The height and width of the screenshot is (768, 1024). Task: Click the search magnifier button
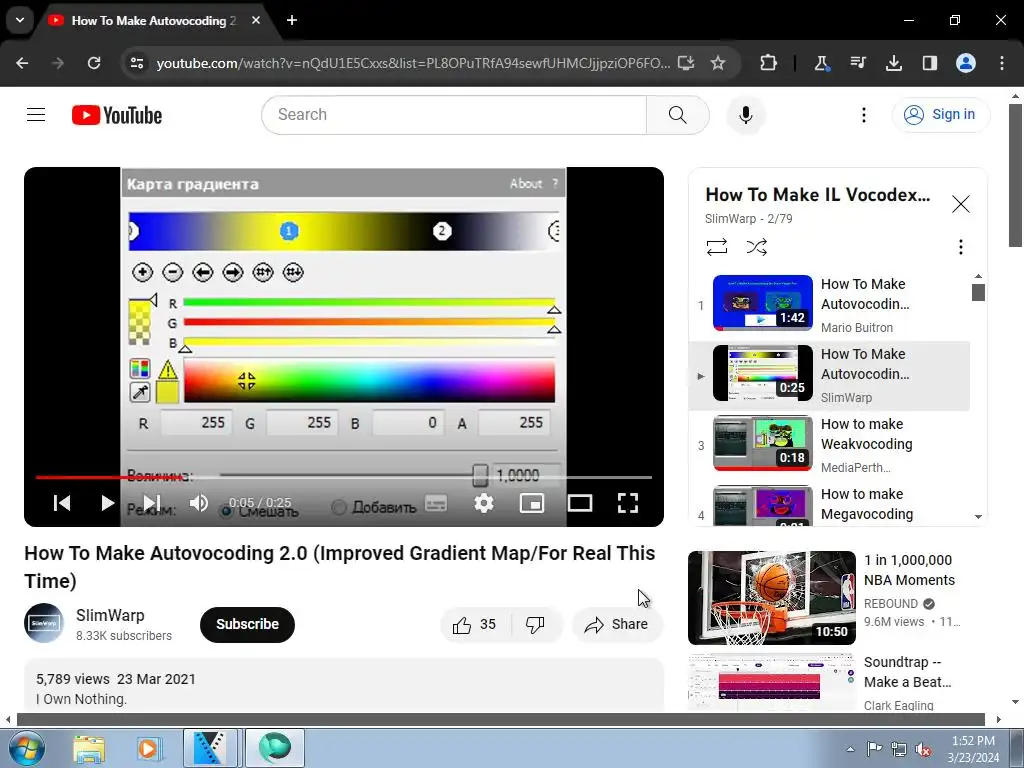678,115
